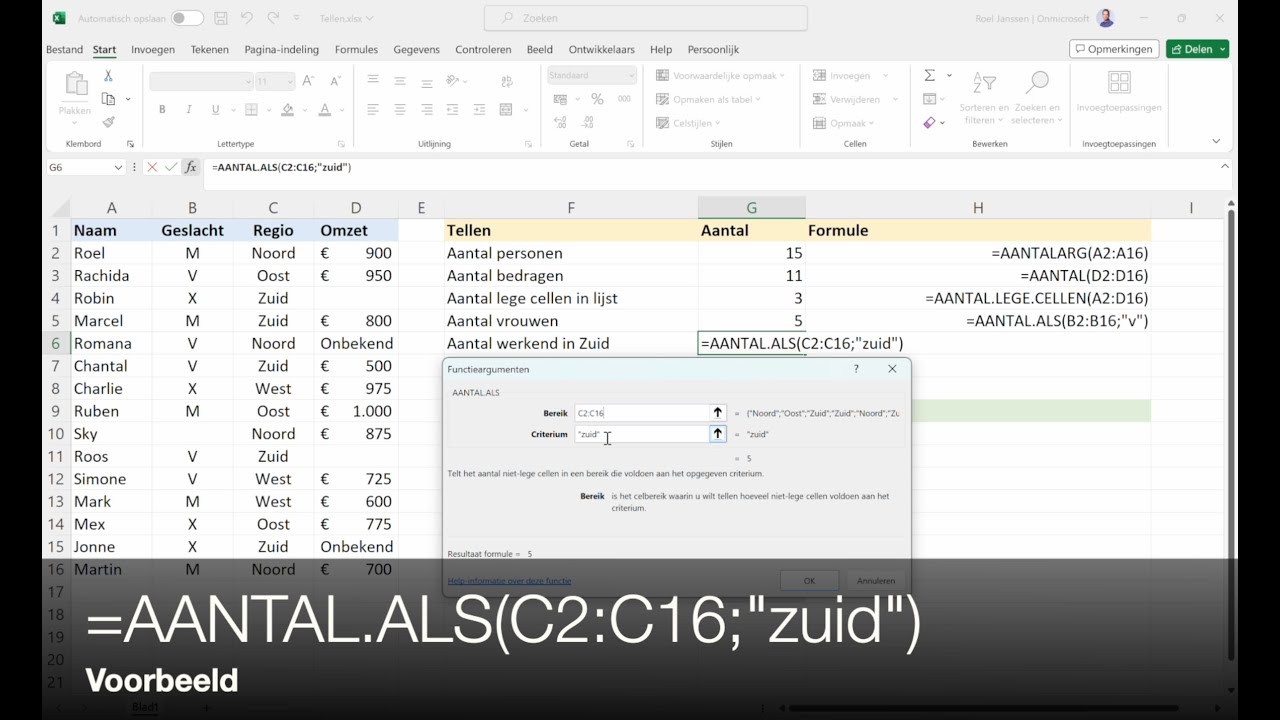This screenshot has width=1280, height=720.
Task: Open the Standaard number format dropdown
Action: click(631, 75)
